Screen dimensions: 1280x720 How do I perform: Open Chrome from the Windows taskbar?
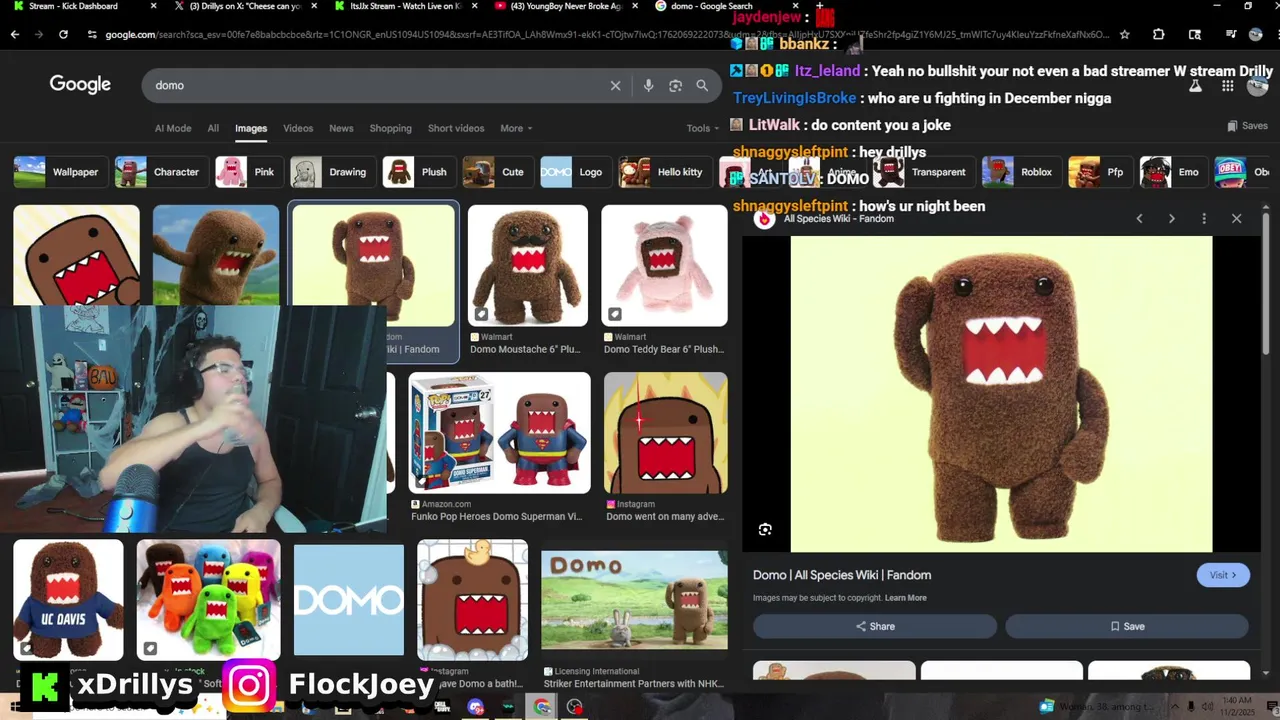[x=542, y=707]
